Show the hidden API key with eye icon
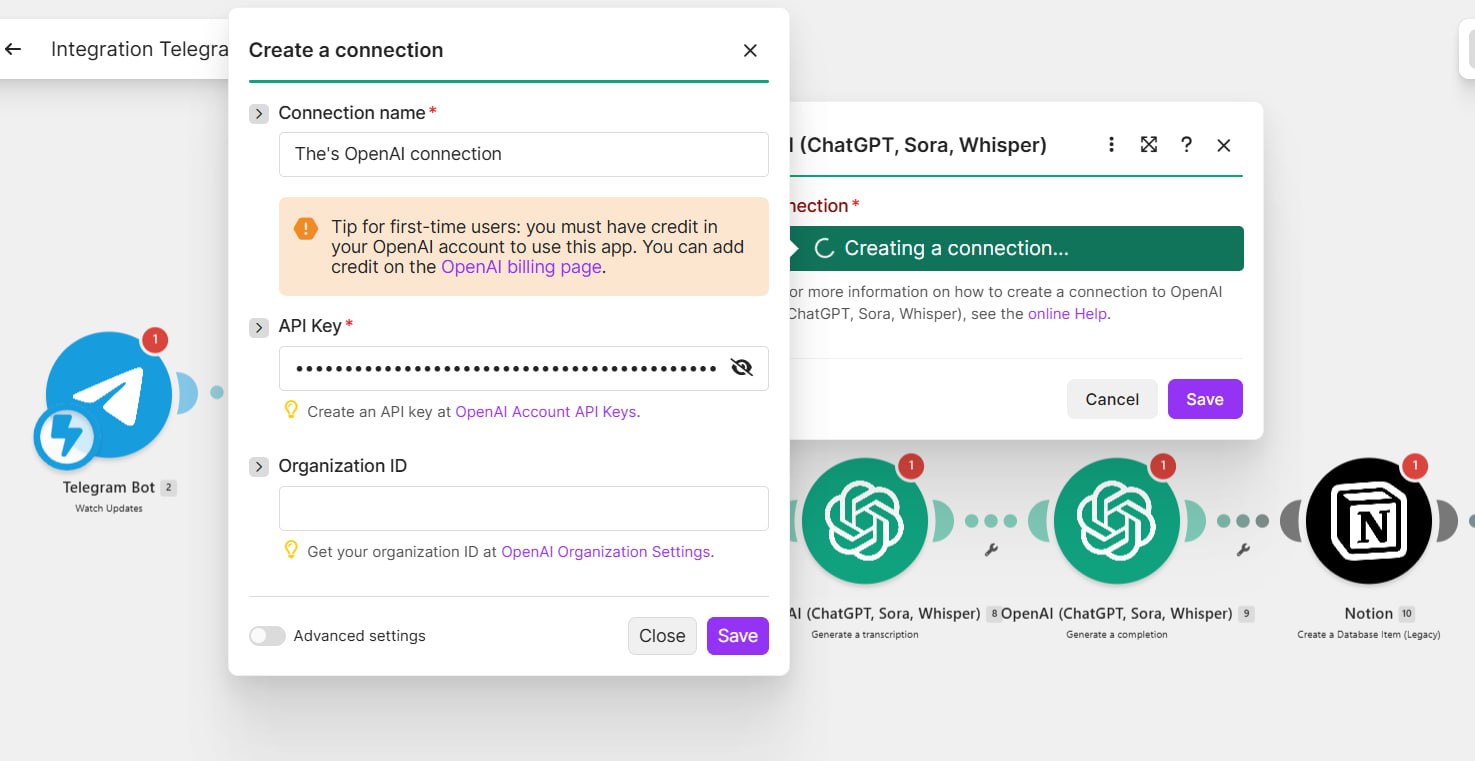Viewport: 1475px width, 761px height. pyautogui.click(x=742, y=368)
